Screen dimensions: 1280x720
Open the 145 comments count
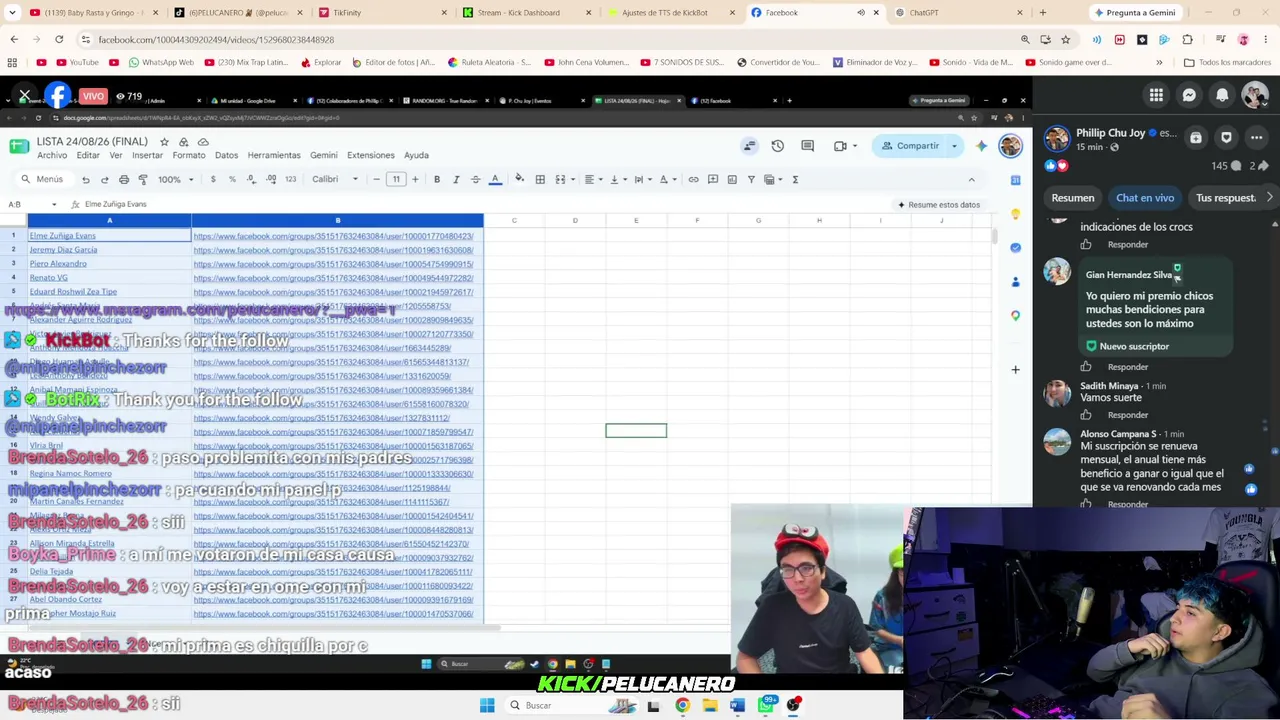click(x=1226, y=166)
